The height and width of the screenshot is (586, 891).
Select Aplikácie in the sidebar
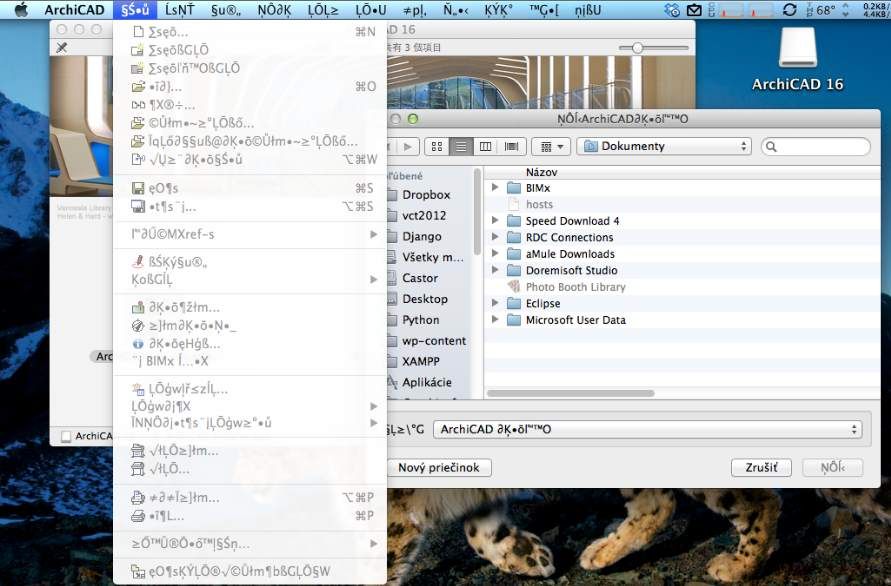click(427, 383)
